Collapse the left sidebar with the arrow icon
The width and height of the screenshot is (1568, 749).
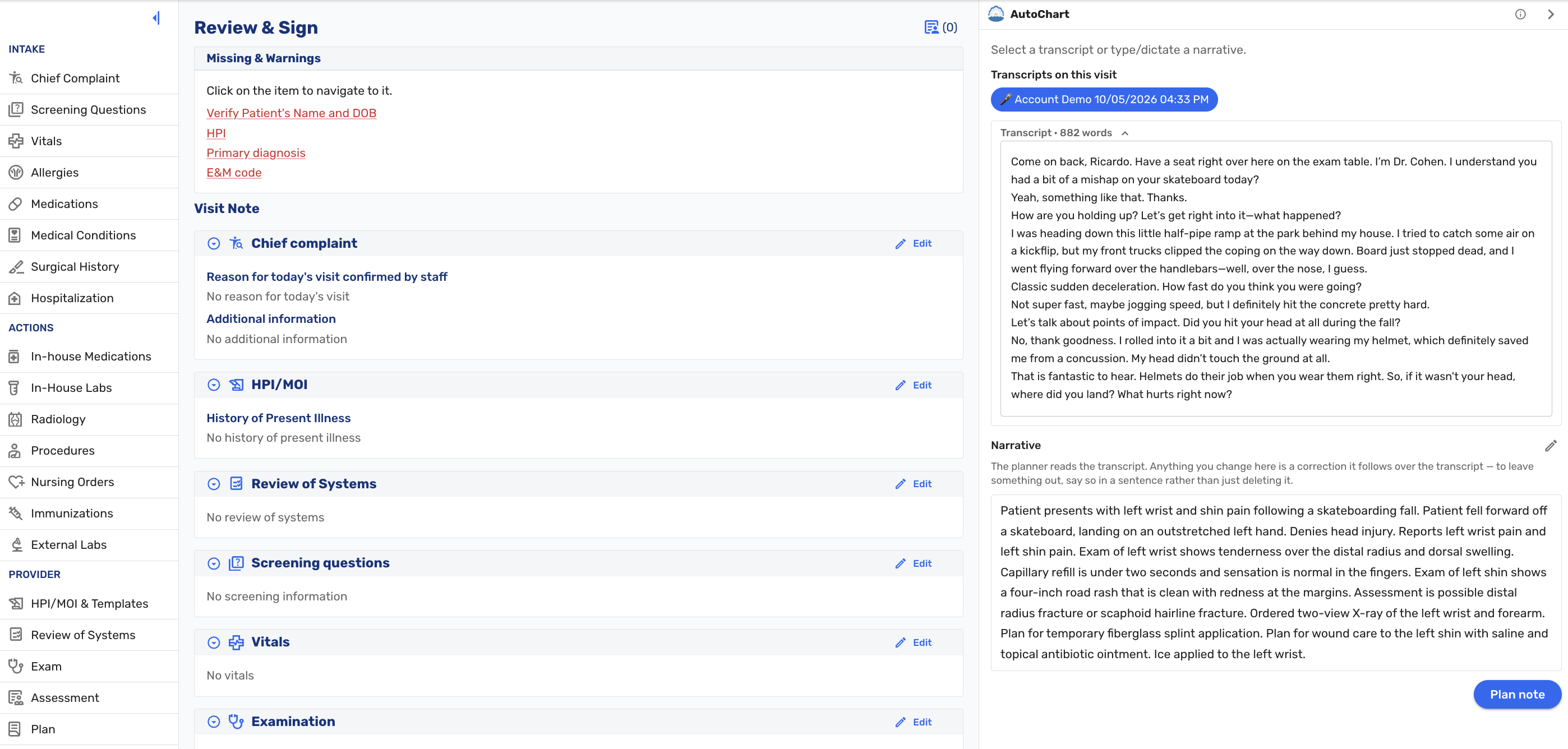point(156,19)
